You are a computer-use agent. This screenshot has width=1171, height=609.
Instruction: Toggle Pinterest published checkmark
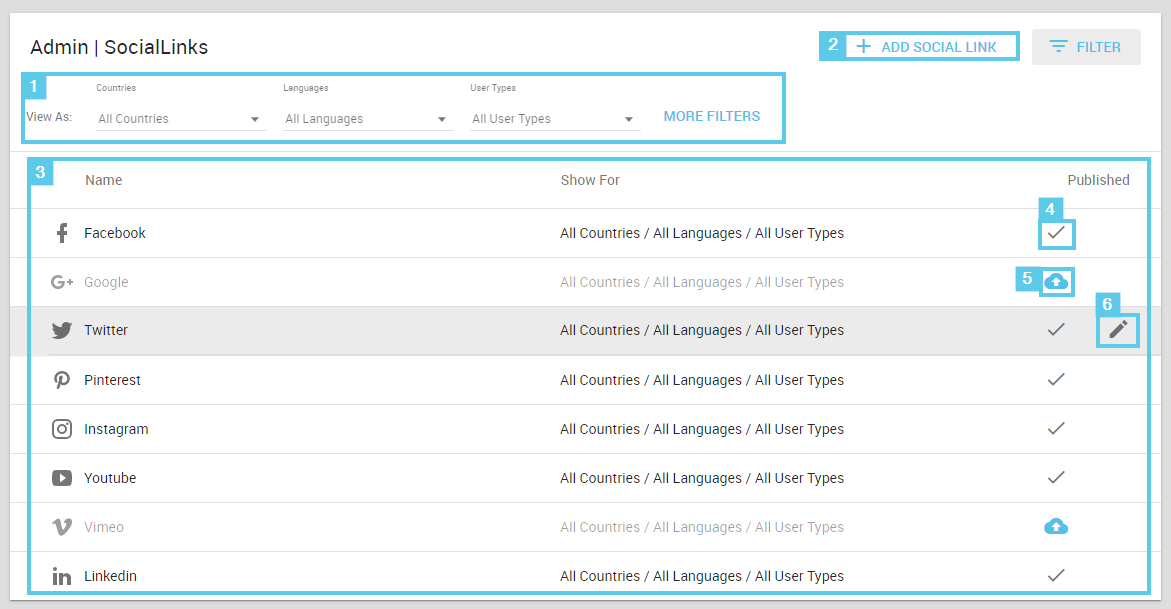1056,380
